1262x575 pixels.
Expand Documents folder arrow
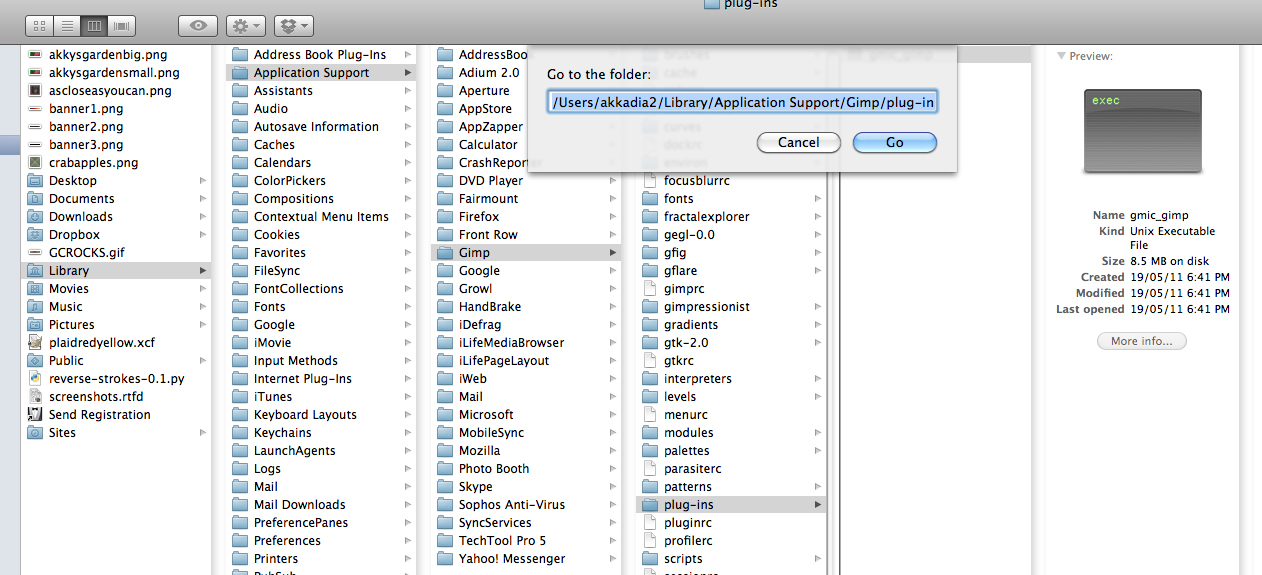pyautogui.click(x=203, y=199)
